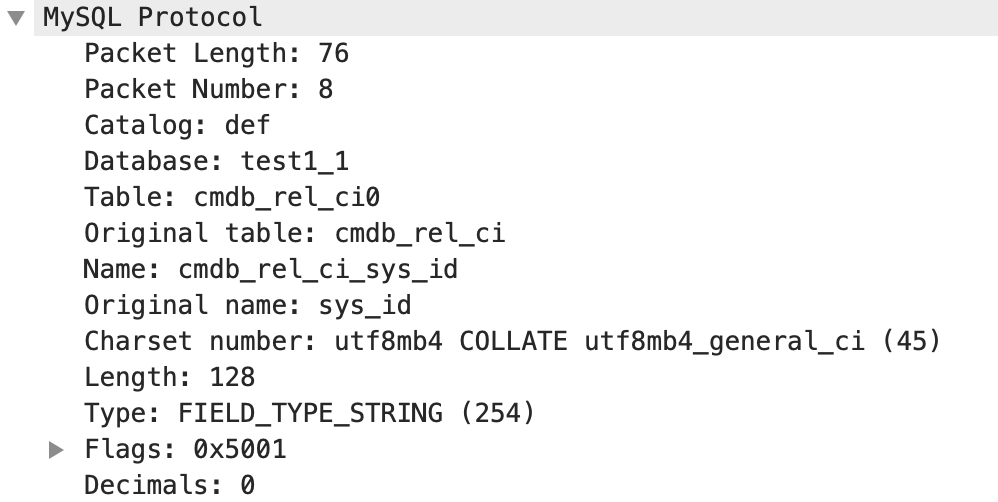Click the Original table: cmdb_rel_ci row
The image size is (998, 502).
(294, 233)
